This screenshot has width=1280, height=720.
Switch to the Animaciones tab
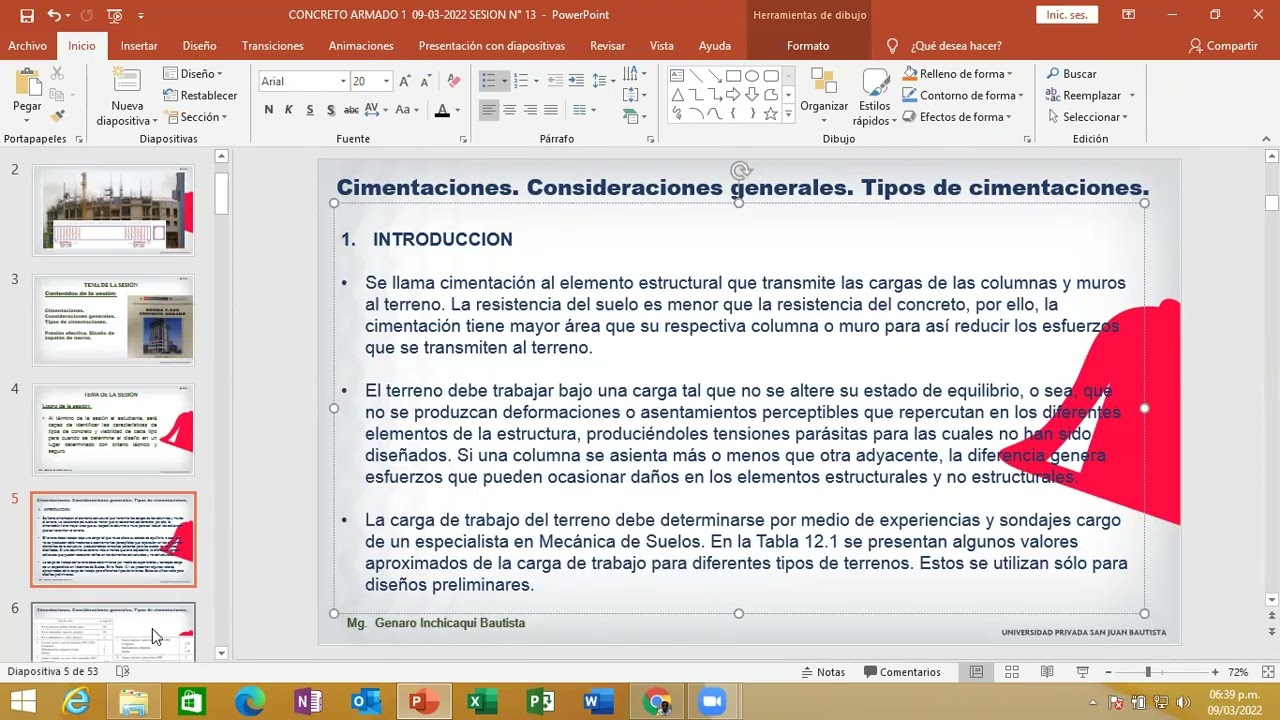(361, 46)
